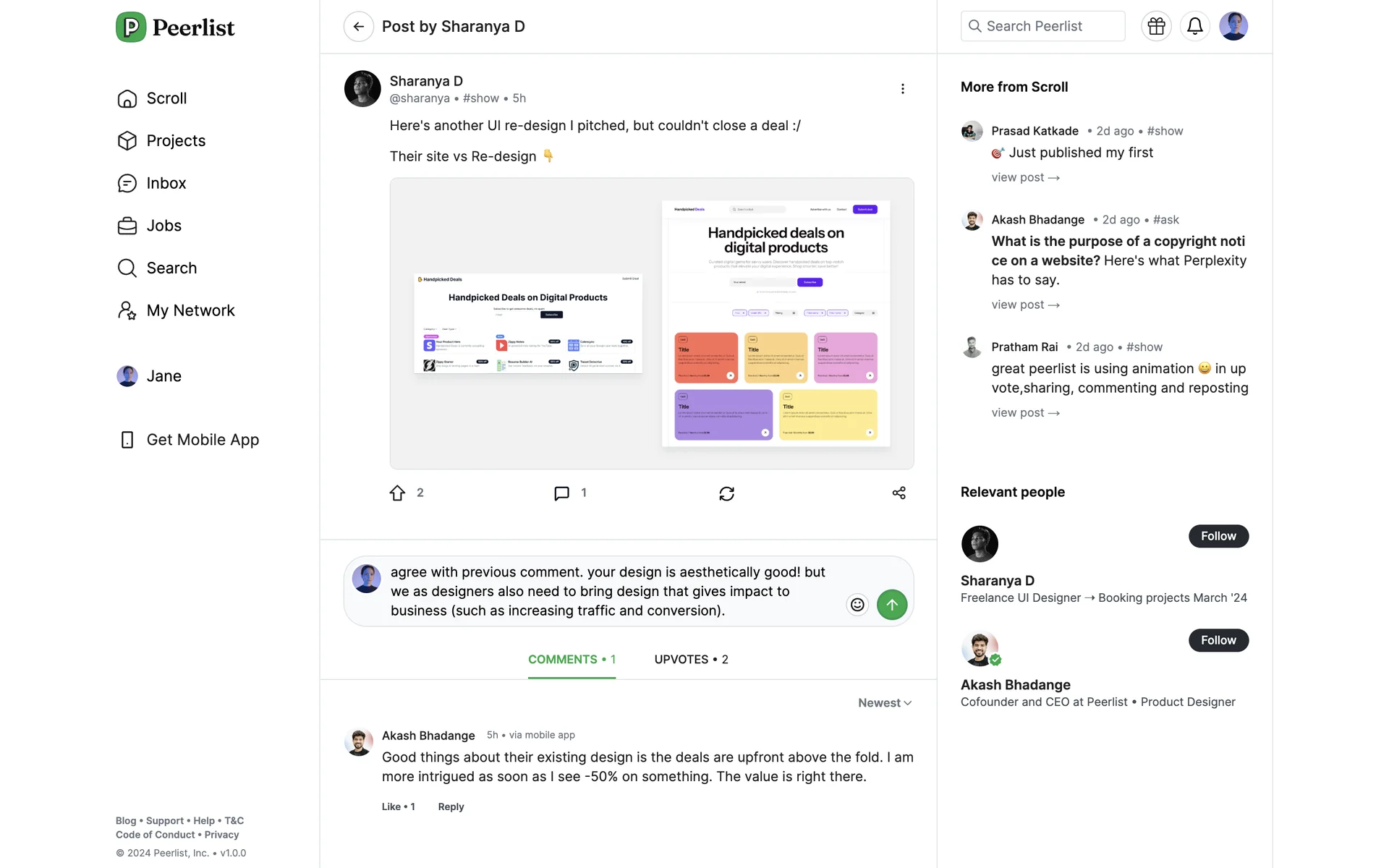Click the Search Peerlist field

coord(1042,27)
